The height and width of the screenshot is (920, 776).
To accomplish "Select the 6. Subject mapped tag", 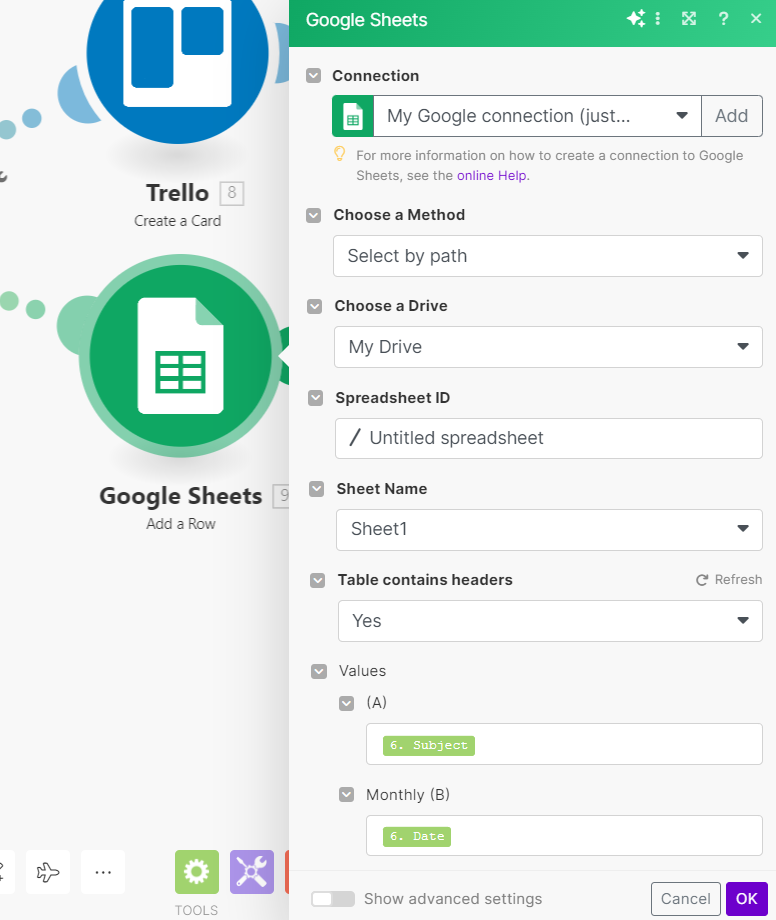I will pyautogui.click(x=429, y=745).
